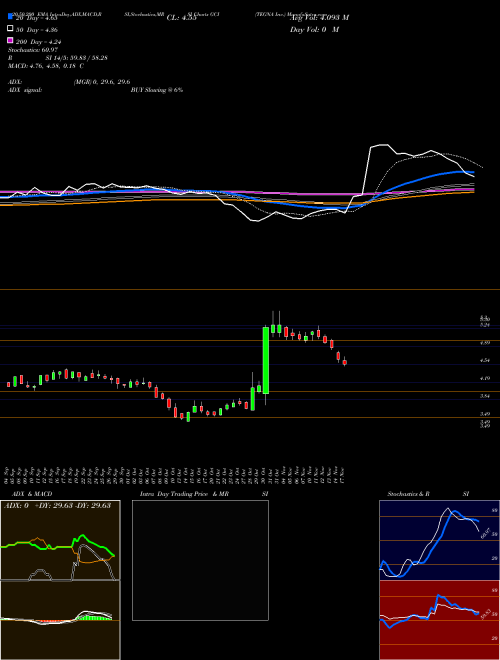Click the green MACD histogram bars
Screen dimensions: 500x660
[93, 617]
